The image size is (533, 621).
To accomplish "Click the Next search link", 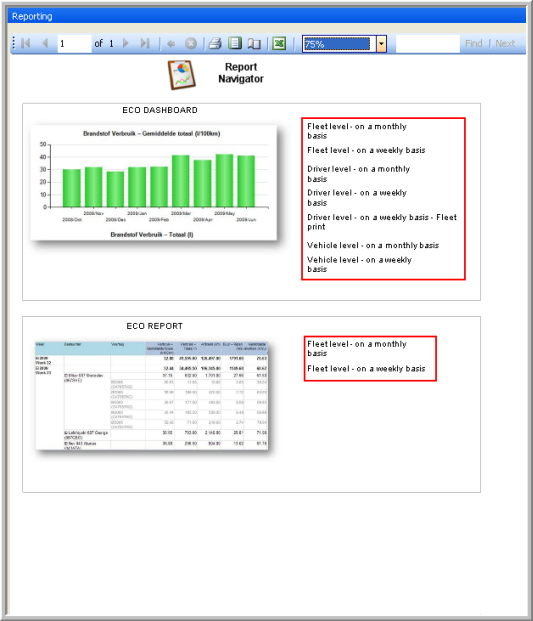I will [505, 44].
